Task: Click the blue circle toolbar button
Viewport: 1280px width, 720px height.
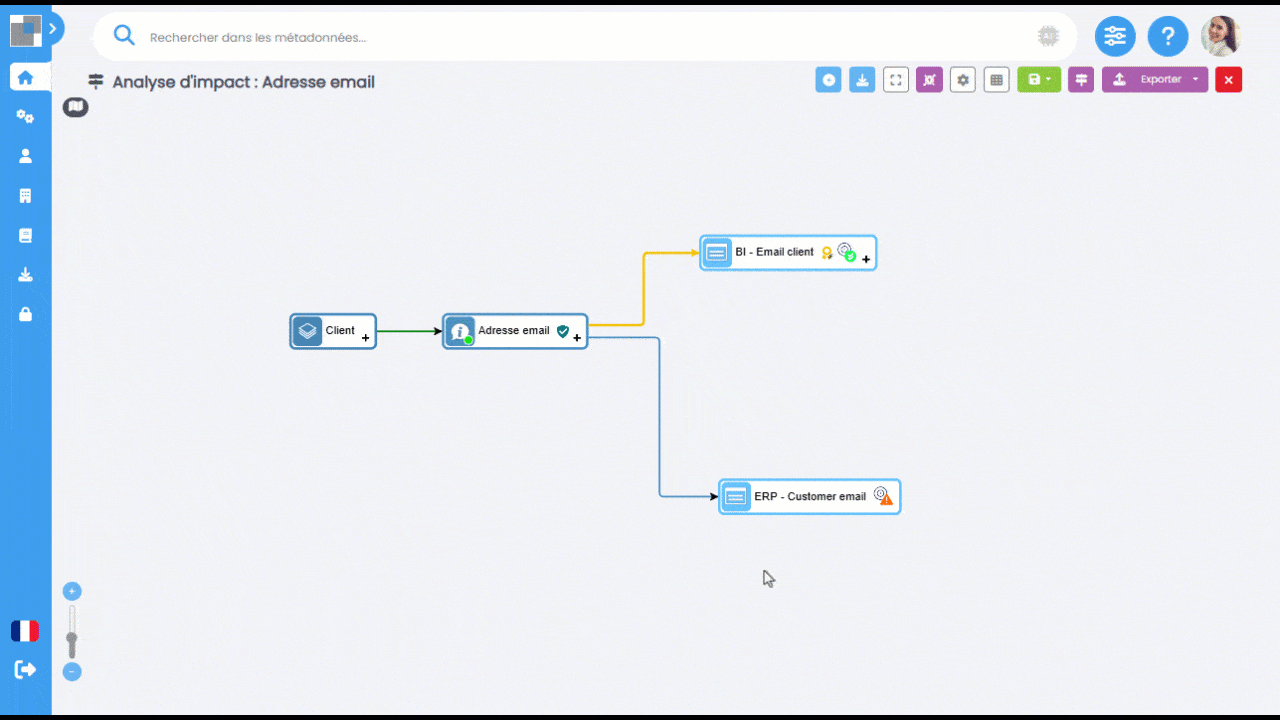Action: click(x=828, y=80)
